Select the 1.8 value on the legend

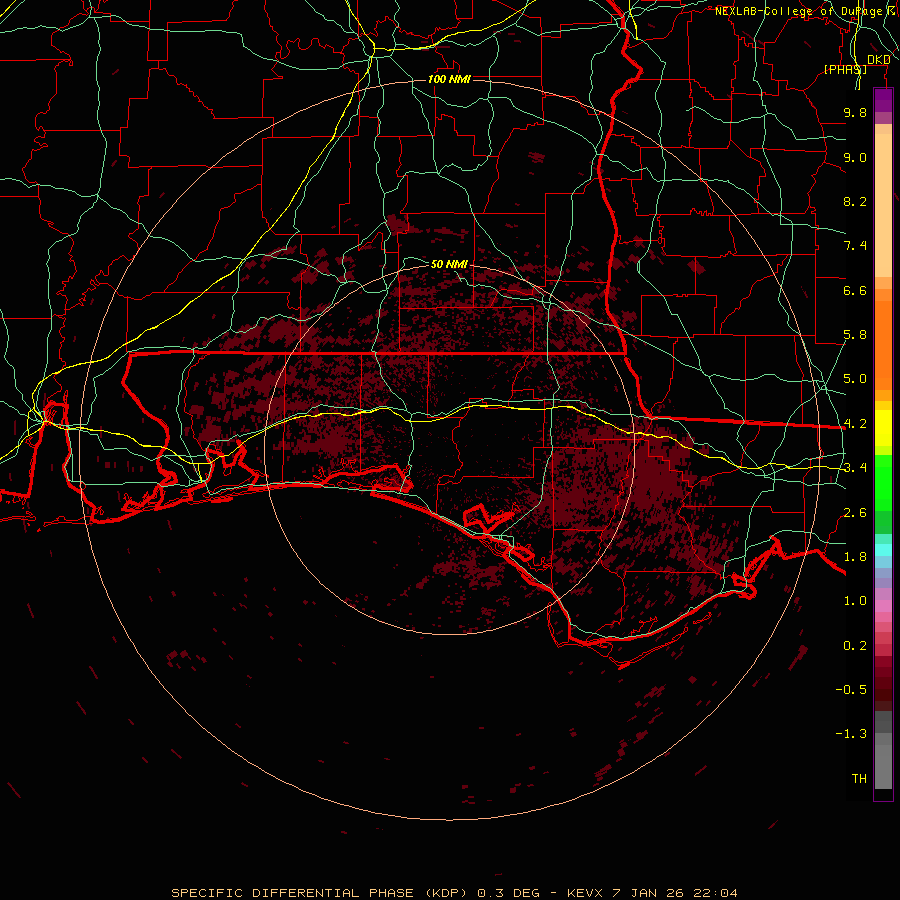pos(855,557)
